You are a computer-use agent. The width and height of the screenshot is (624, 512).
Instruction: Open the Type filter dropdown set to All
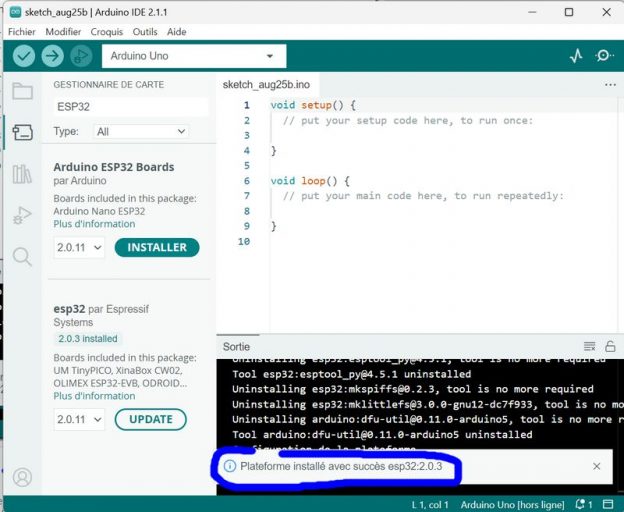pyautogui.click(x=141, y=131)
